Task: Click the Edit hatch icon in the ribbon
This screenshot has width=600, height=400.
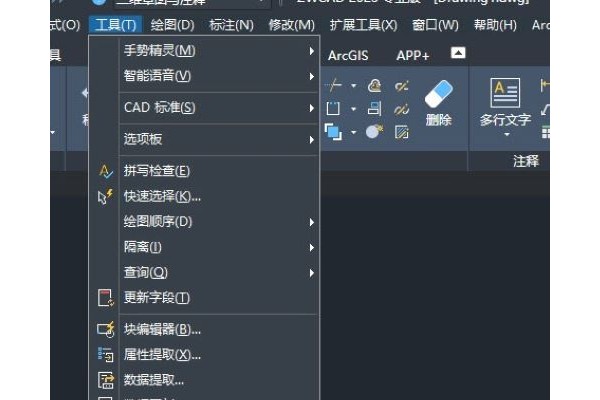Action: click(401, 132)
